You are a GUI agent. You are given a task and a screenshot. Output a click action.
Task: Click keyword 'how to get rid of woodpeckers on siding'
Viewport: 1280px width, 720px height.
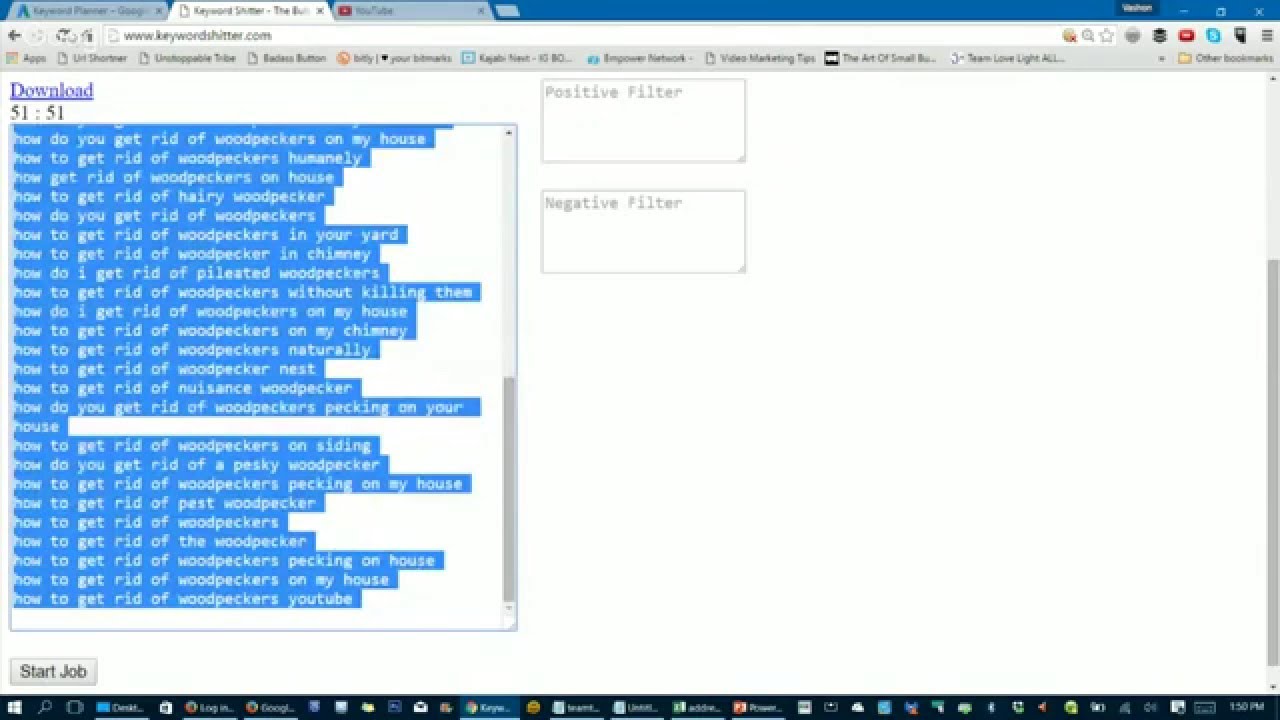pos(192,446)
